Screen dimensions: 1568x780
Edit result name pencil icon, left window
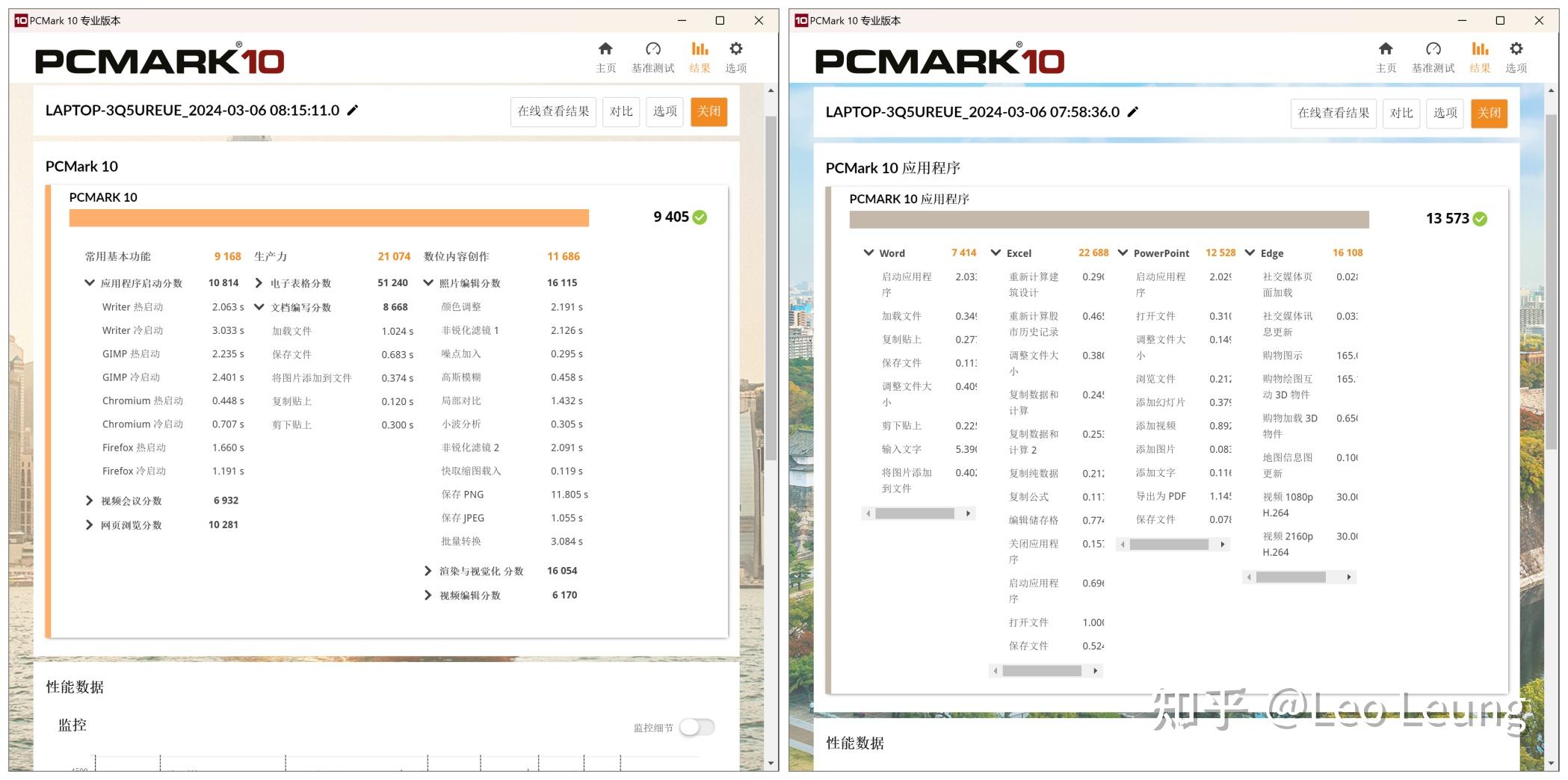click(x=353, y=111)
